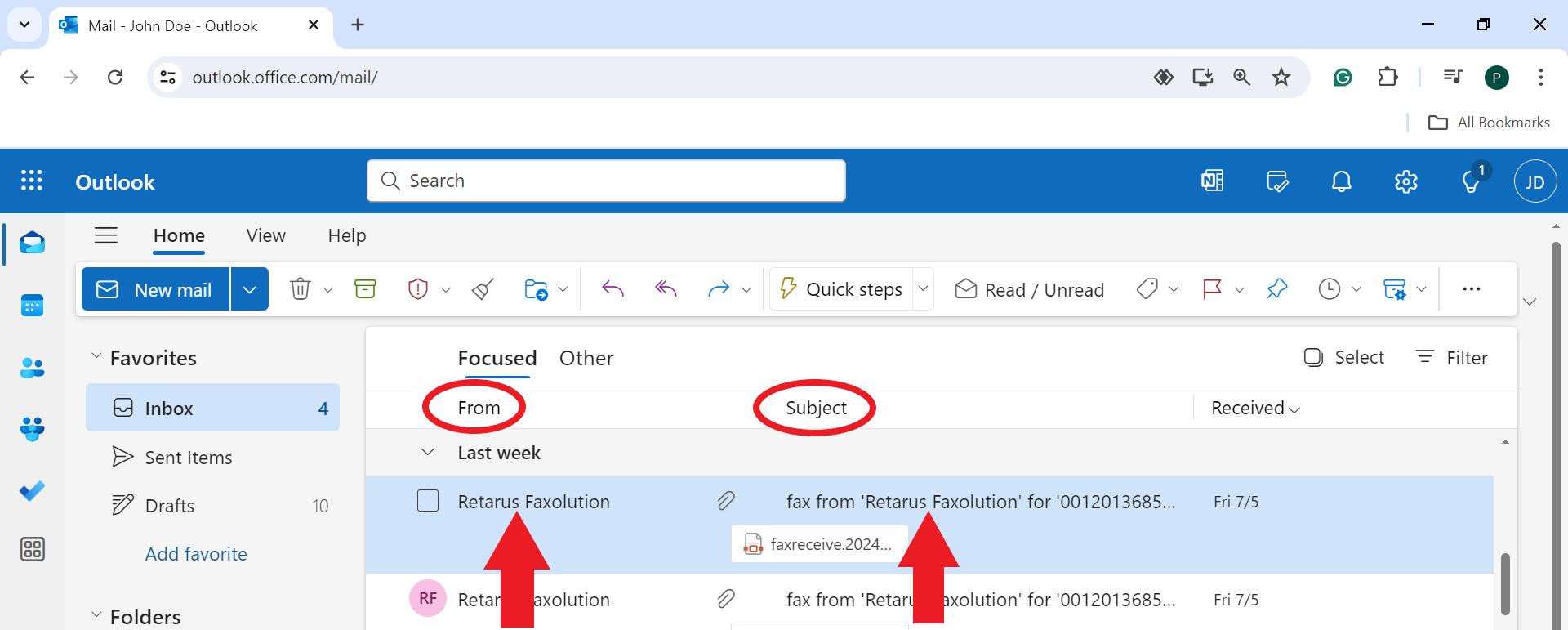Image resolution: width=1568 pixels, height=630 pixels.
Task: Click the Reply all arrow icon
Action: coord(666,289)
